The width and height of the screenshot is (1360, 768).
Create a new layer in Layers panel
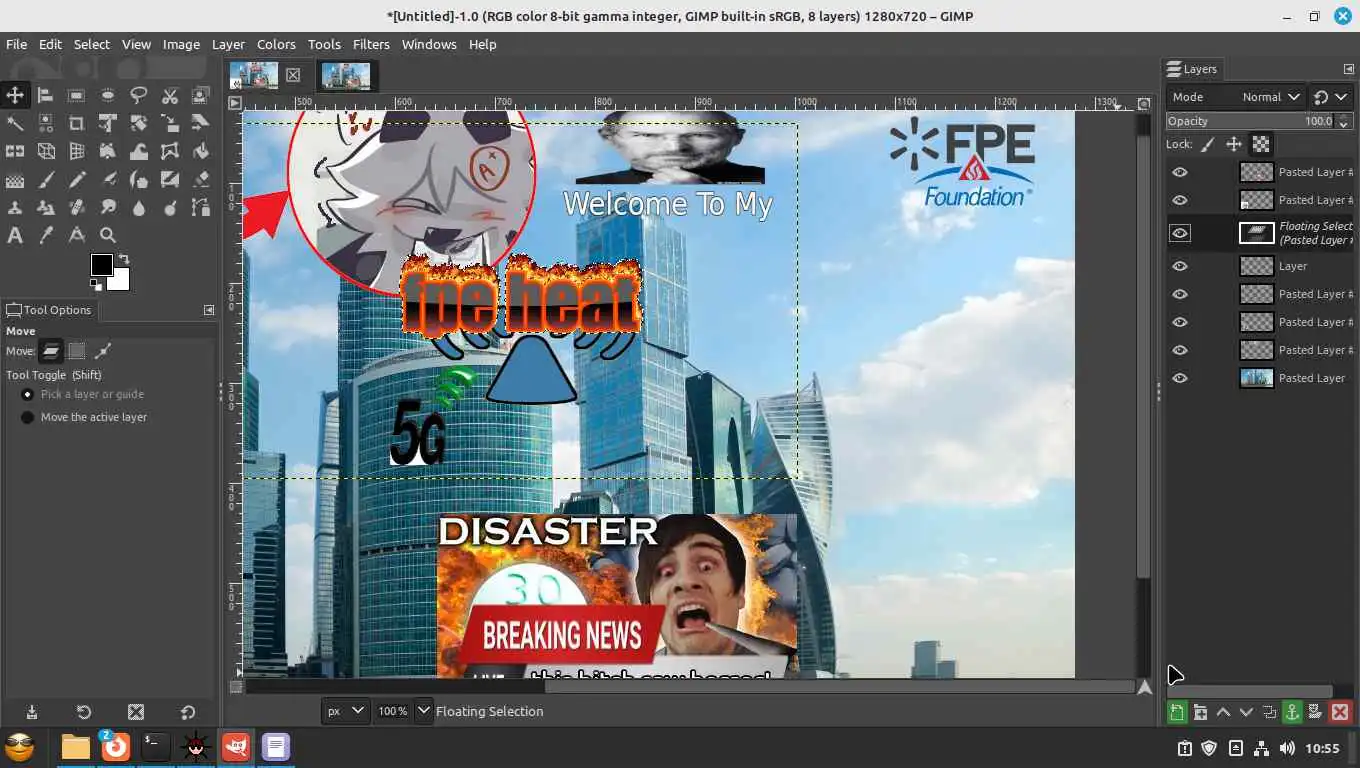click(x=1177, y=712)
